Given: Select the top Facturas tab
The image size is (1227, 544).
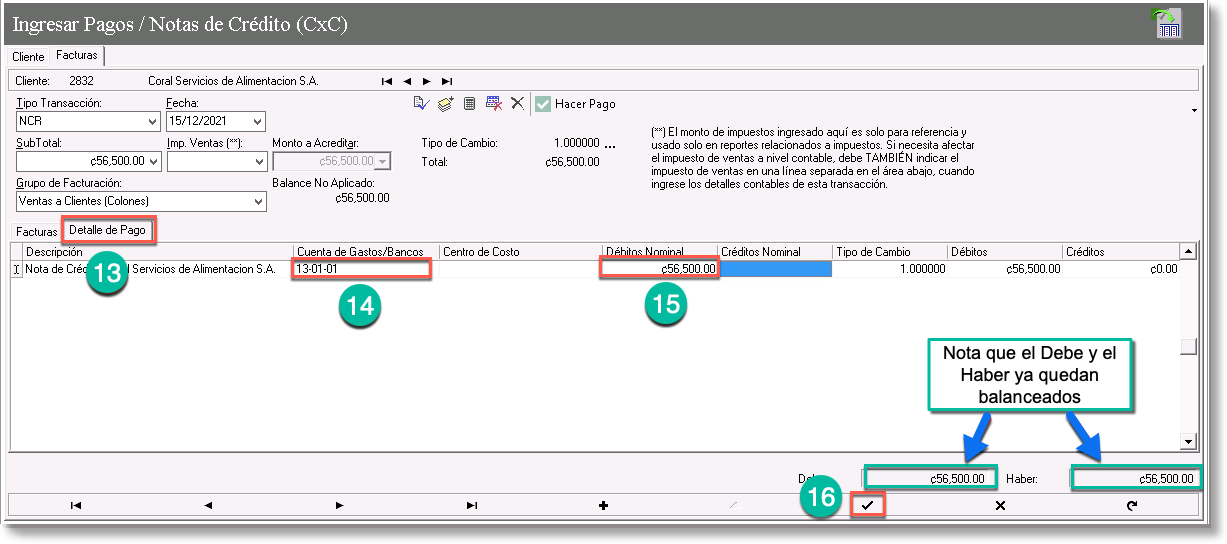Looking at the screenshot, I should [76, 56].
